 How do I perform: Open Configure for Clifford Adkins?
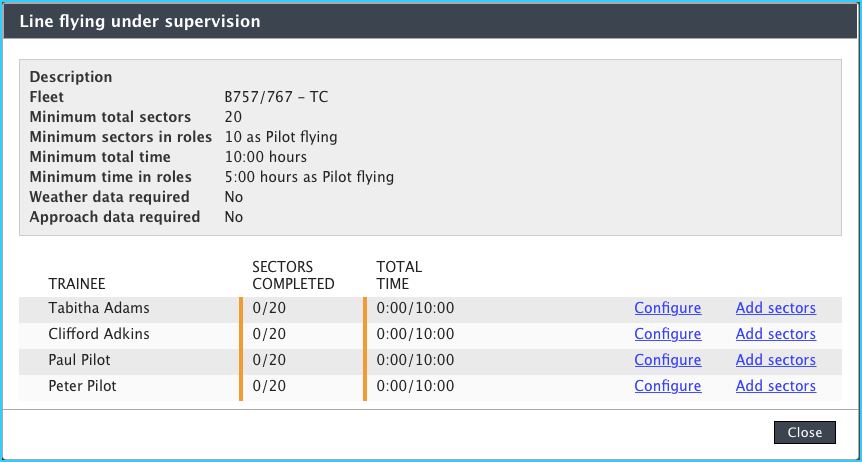point(667,334)
